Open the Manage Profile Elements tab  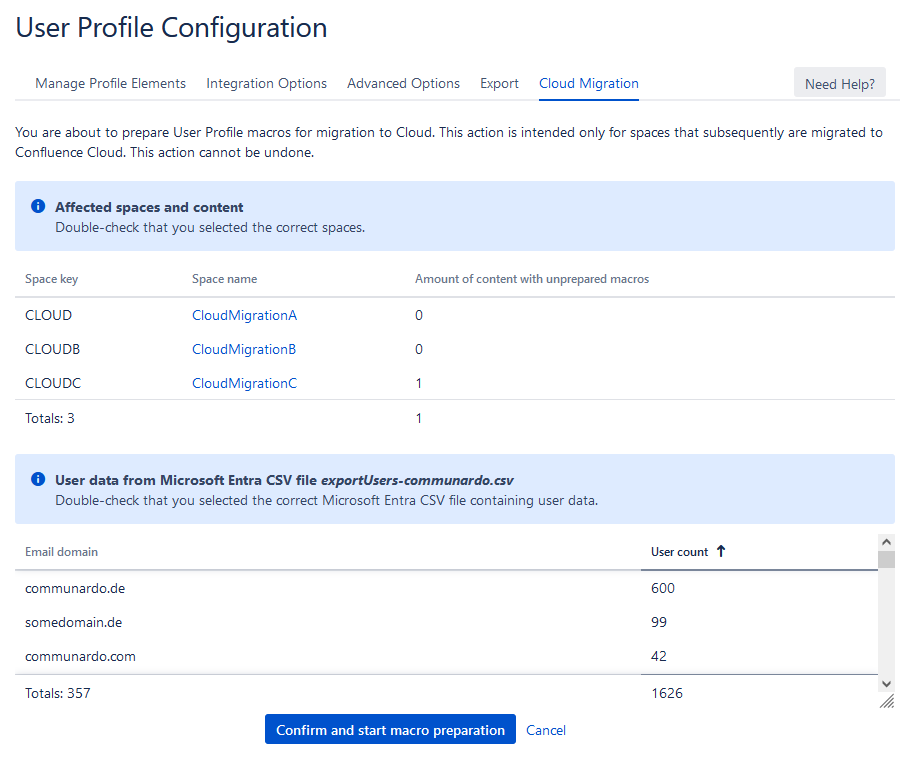[x=110, y=83]
